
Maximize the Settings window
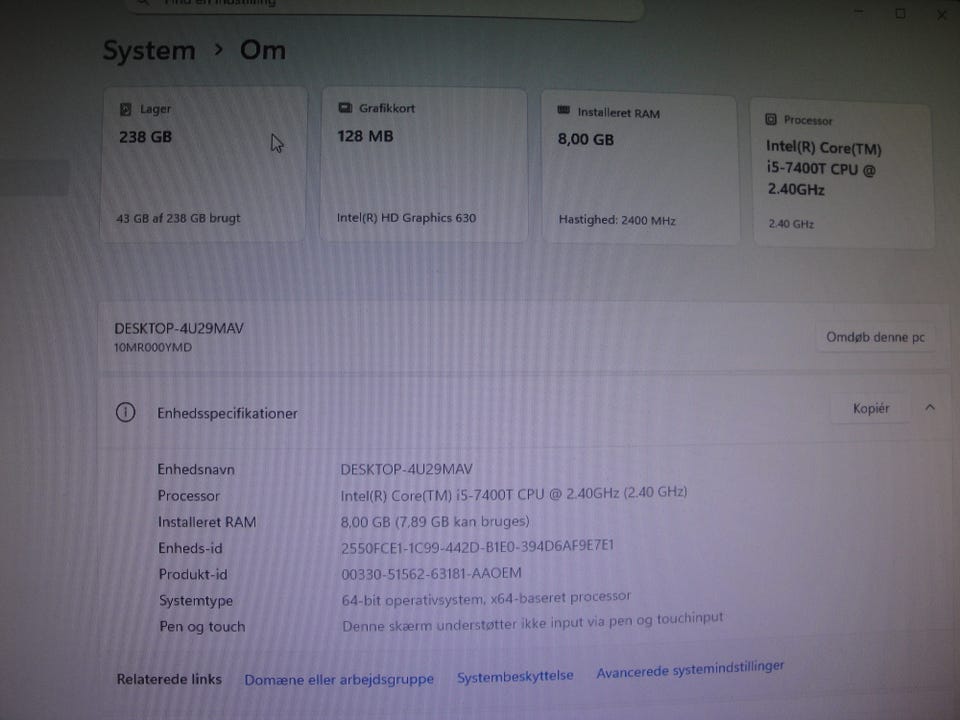click(900, 13)
